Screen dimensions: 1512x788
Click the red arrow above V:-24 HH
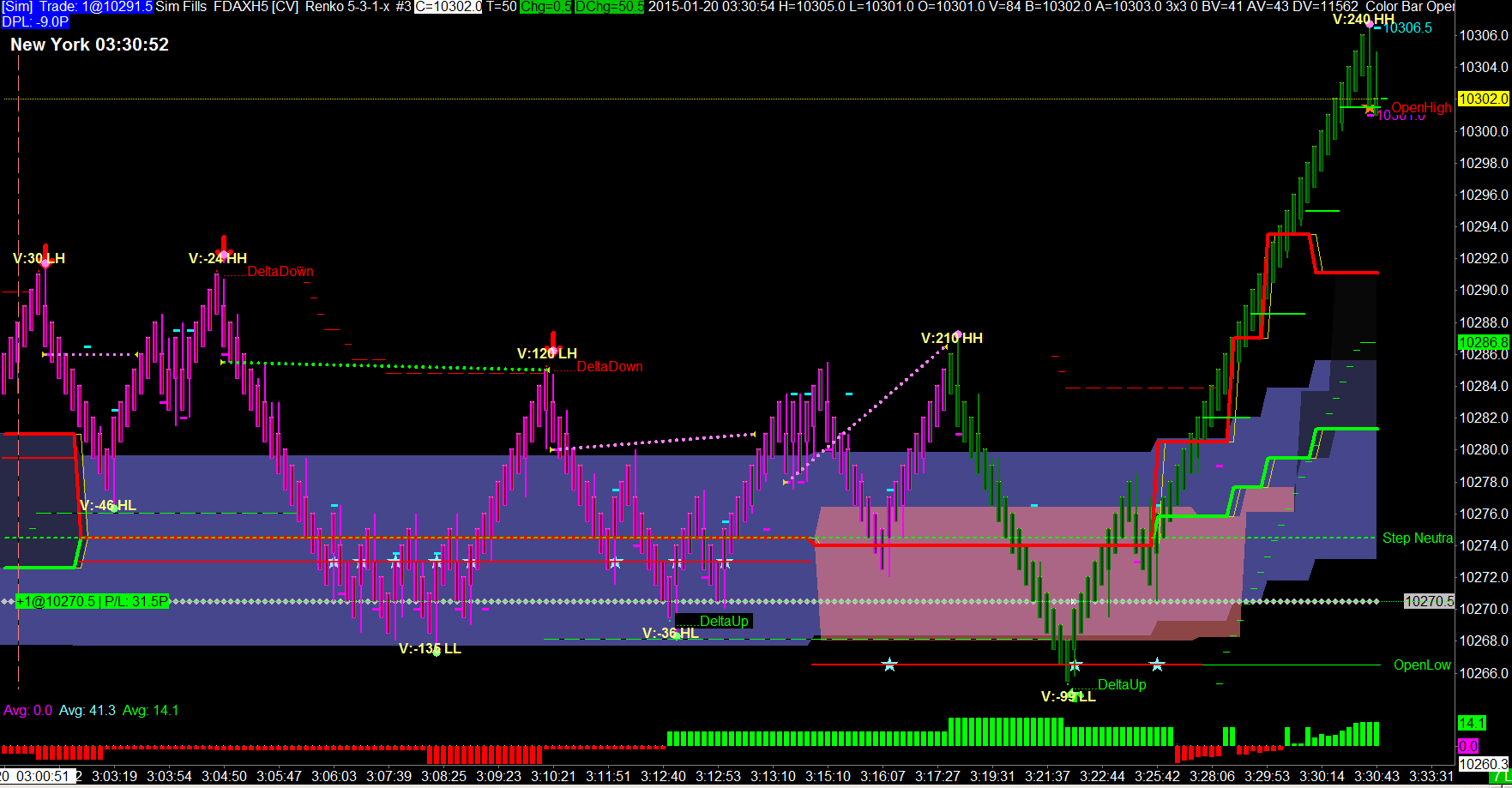click(224, 246)
